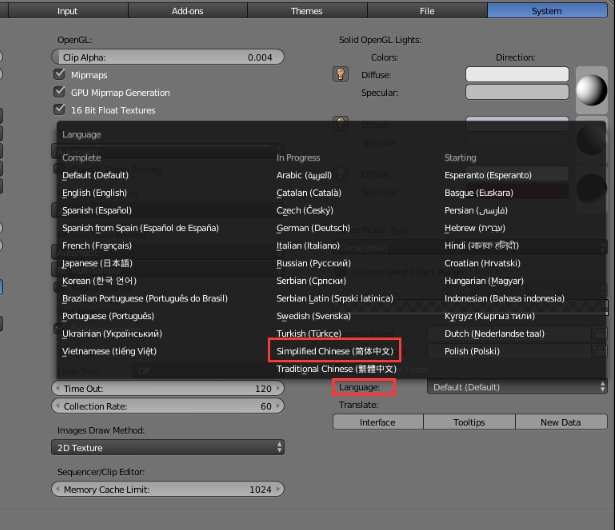The width and height of the screenshot is (616, 530).
Task: Toggle 16 Bit Float Textures checkbox
Action: coord(59,110)
